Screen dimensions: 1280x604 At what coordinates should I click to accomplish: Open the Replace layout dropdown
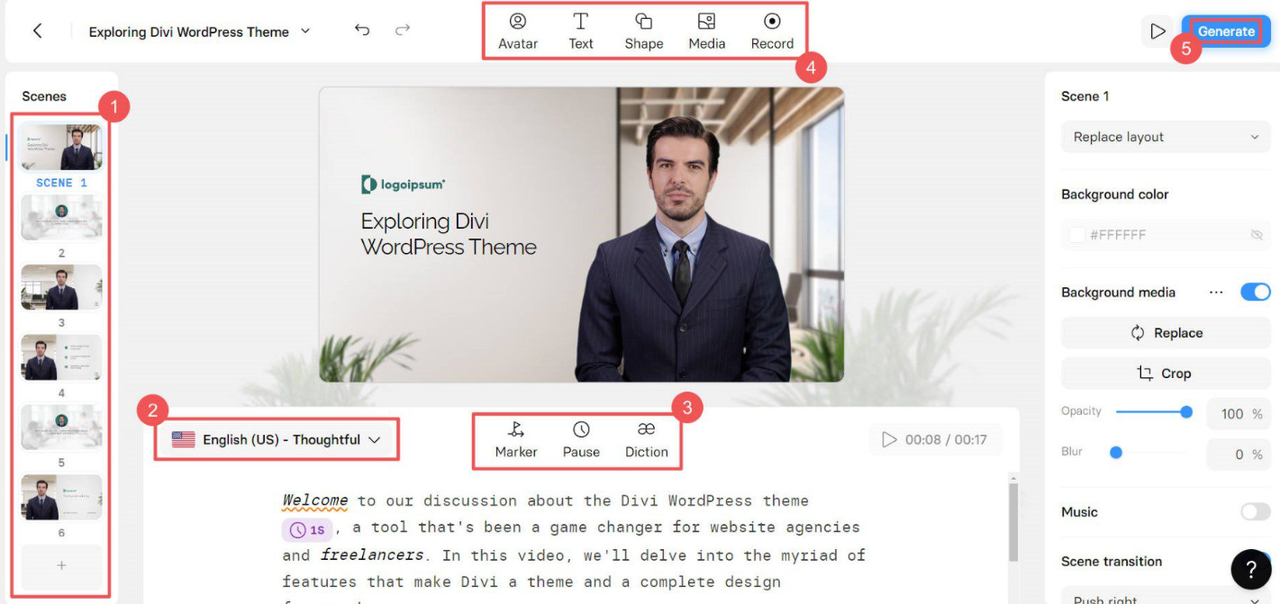[1166, 137]
